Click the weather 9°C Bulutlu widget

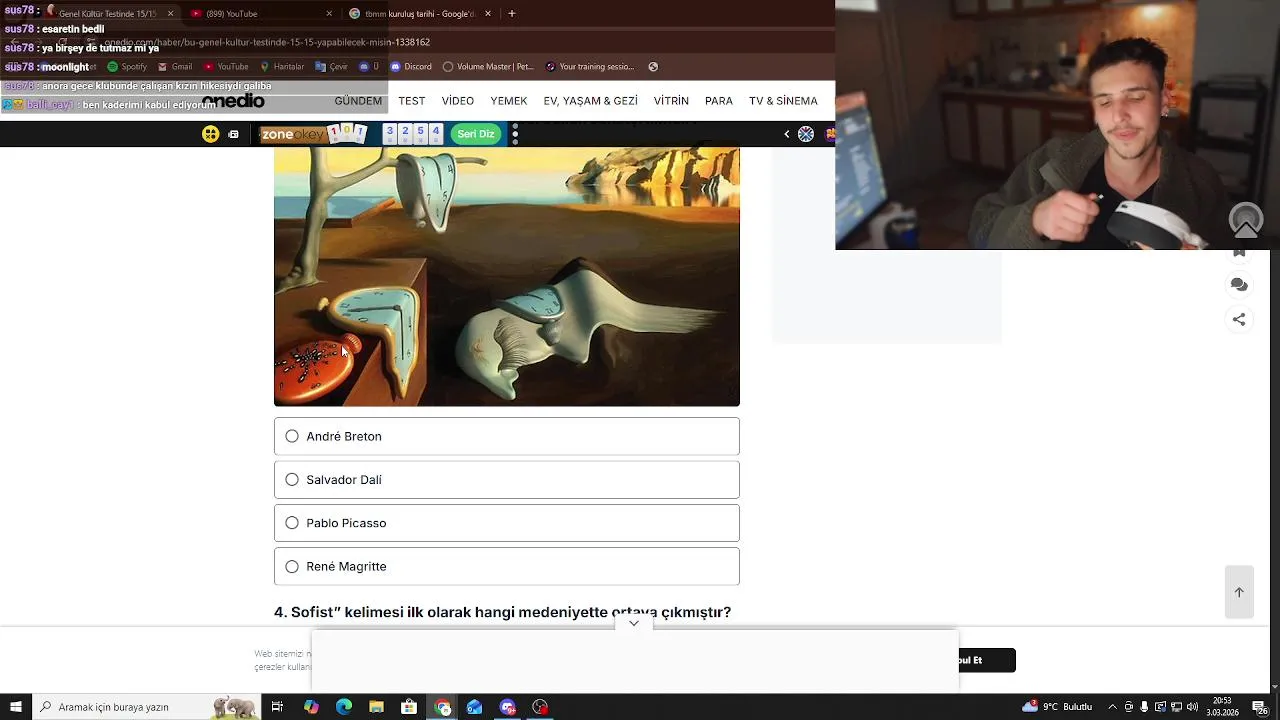(x=1057, y=707)
